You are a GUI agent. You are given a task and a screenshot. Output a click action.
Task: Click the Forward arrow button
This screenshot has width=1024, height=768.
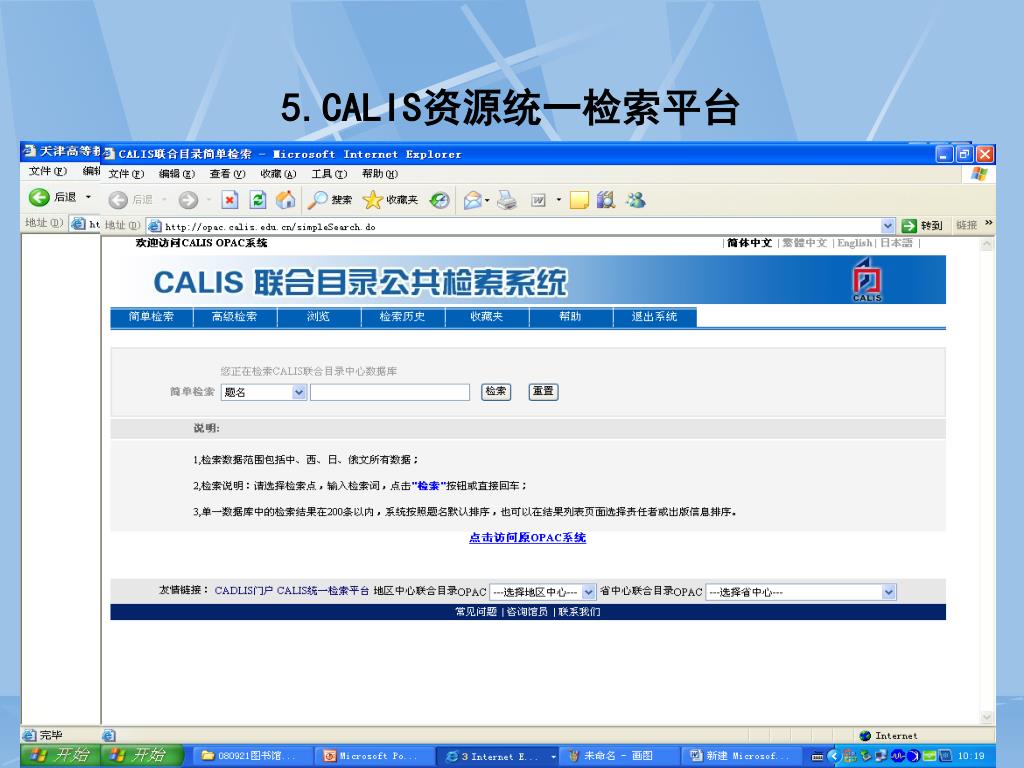[x=188, y=200]
